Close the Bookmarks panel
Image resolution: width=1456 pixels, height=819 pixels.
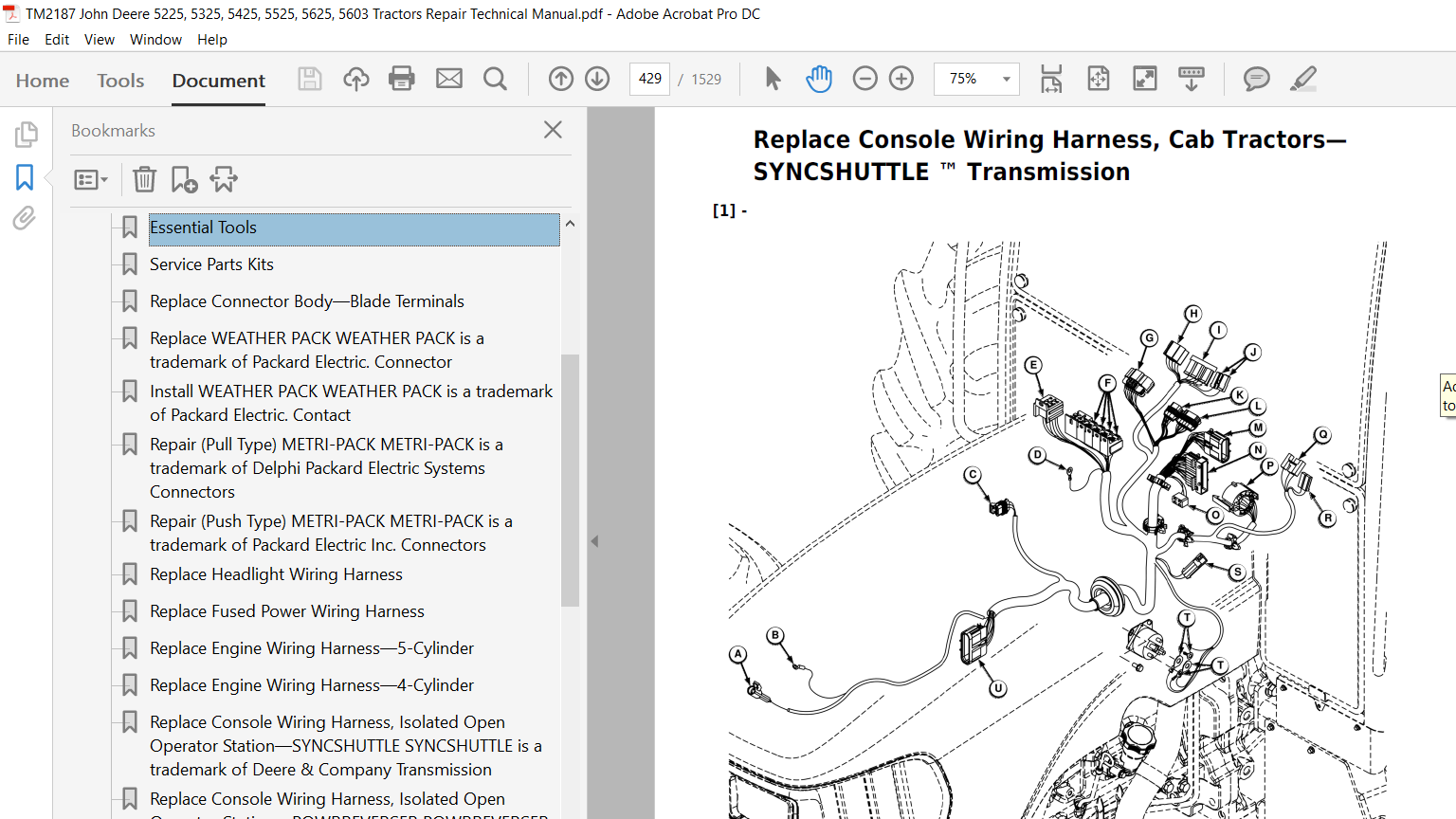pos(554,130)
